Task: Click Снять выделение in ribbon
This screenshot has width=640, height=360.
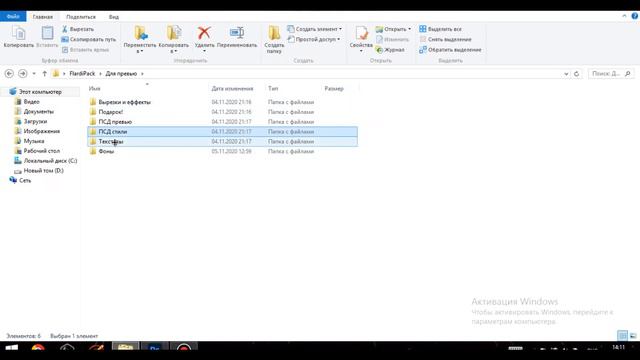Action: pyautogui.click(x=445, y=40)
